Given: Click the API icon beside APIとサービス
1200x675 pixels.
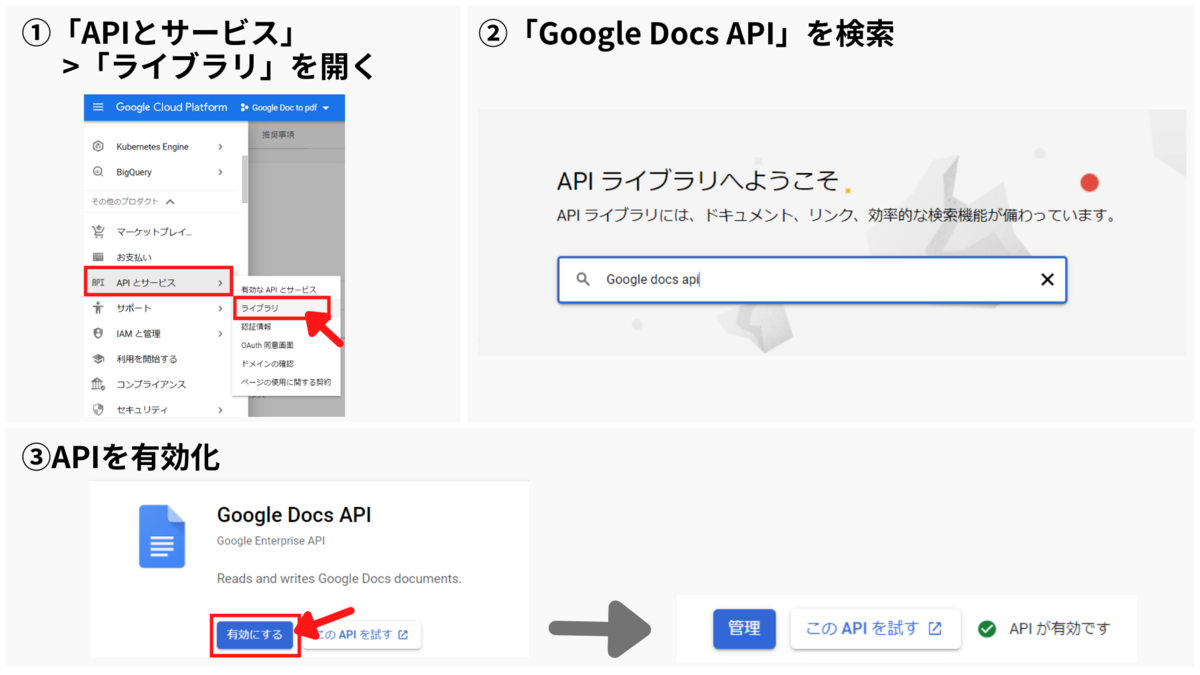Looking at the screenshot, I should coord(98,283).
